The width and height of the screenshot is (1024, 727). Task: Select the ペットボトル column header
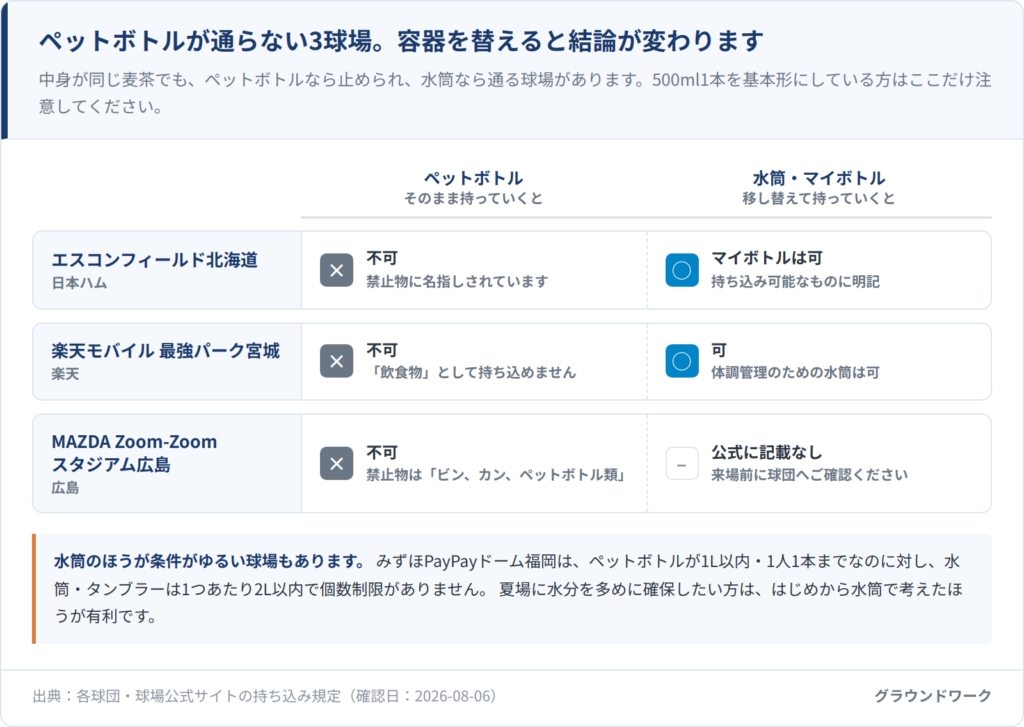tap(473, 178)
